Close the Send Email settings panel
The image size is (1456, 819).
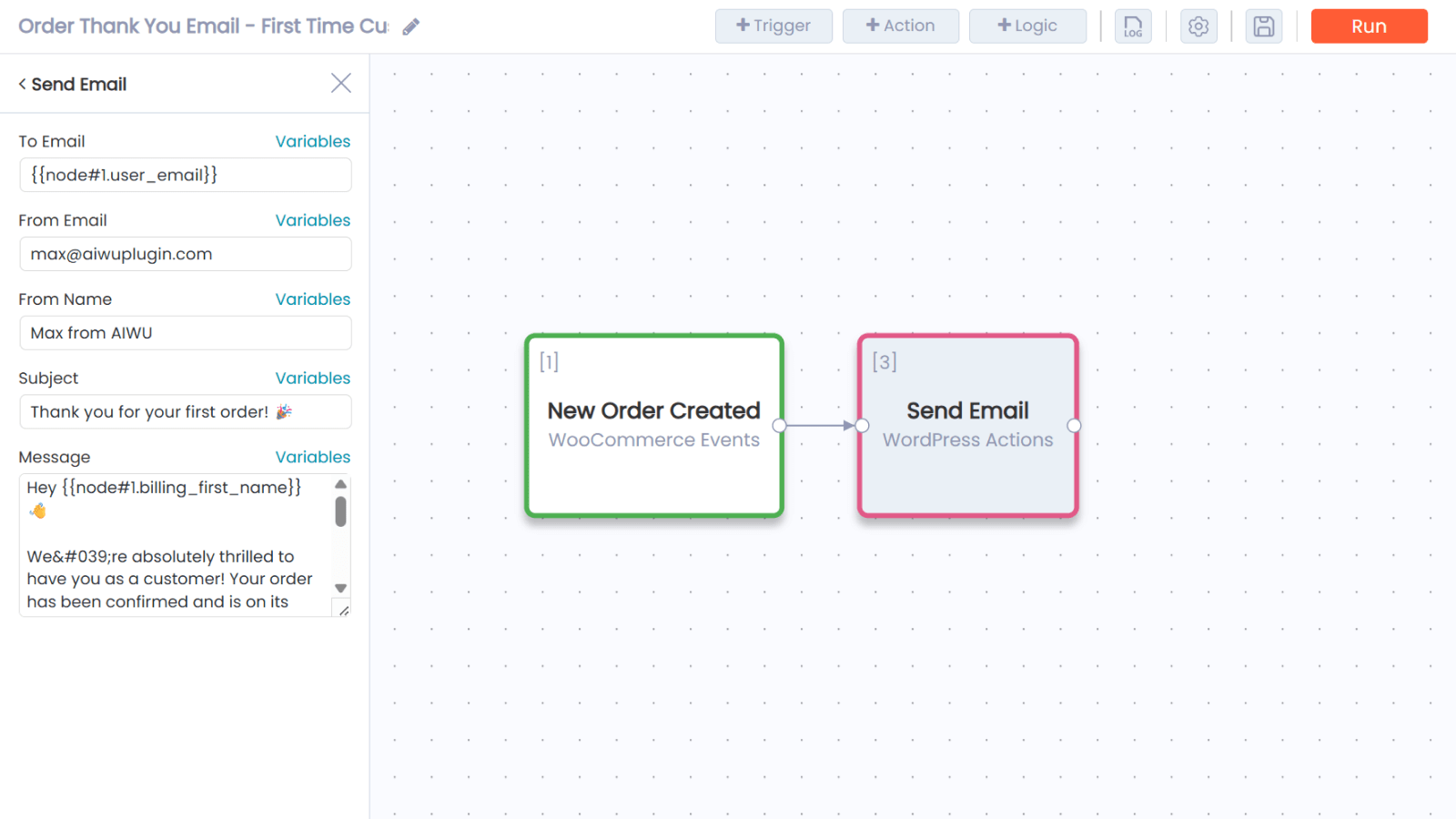tap(340, 82)
